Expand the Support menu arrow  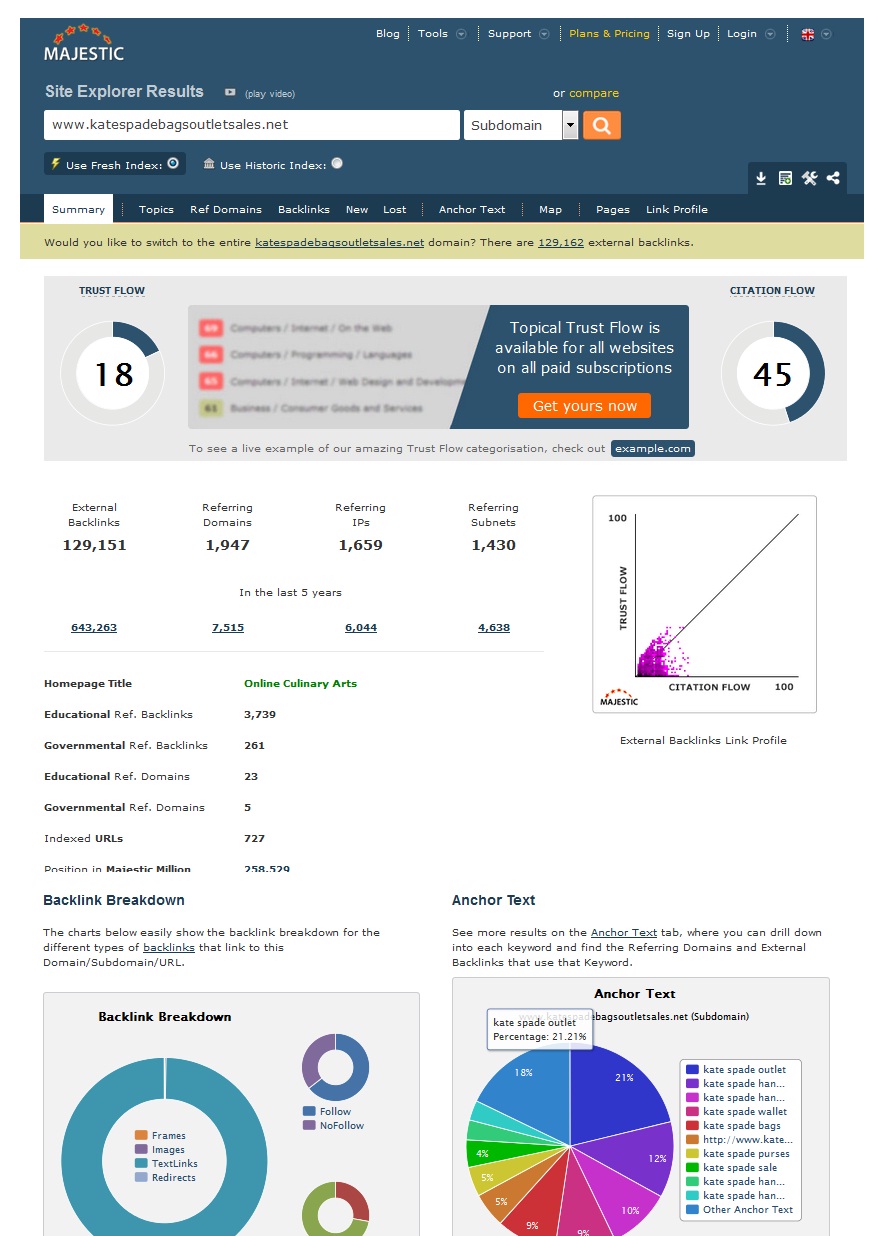tap(544, 34)
